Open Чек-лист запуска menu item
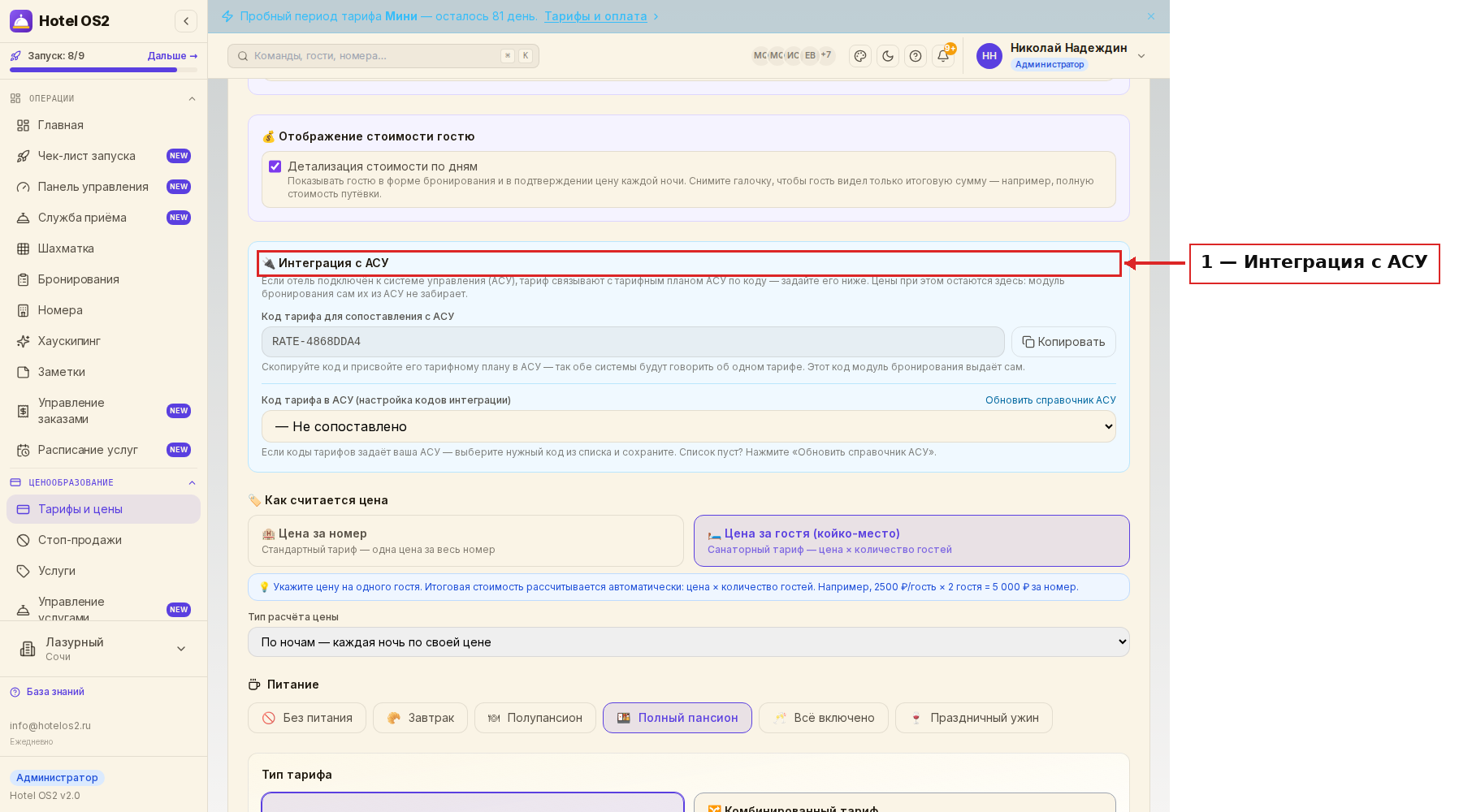Viewport: 1459px width, 812px height. tap(103, 156)
